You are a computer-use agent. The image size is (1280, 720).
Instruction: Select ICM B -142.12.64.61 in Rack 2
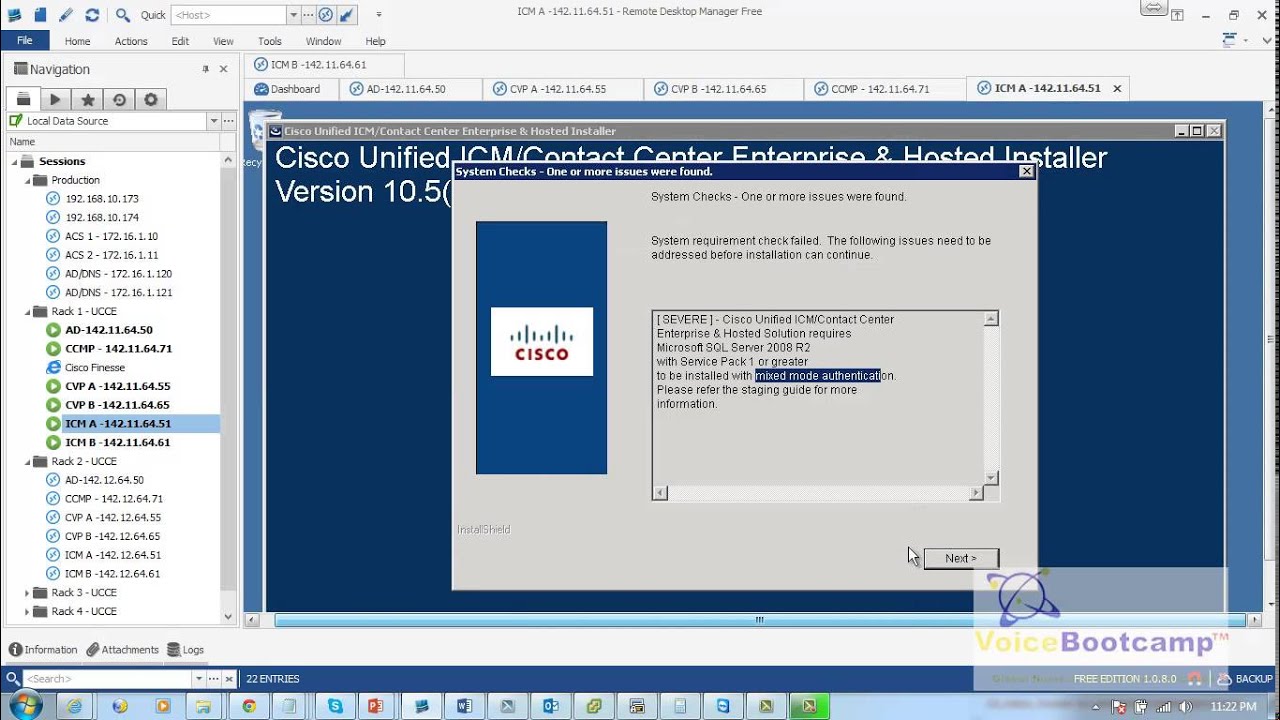pos(112,573)
